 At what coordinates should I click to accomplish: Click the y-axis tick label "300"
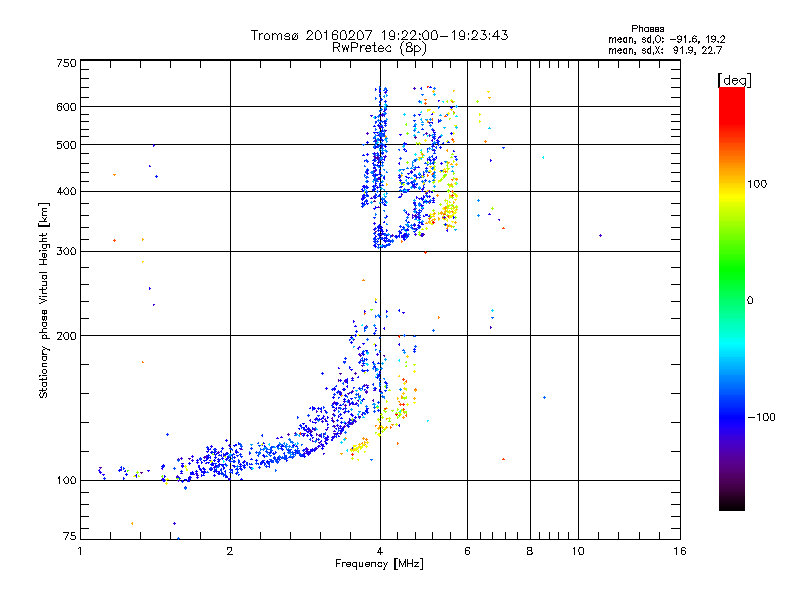click(66, 252)
